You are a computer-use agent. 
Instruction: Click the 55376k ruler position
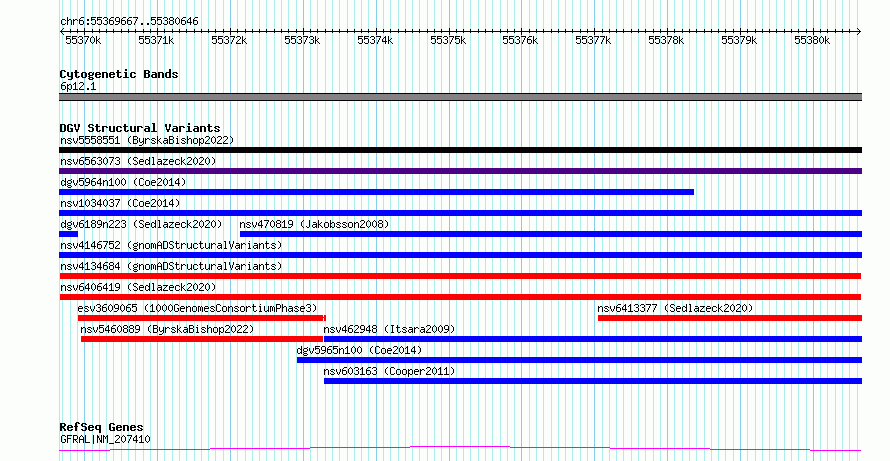point(520,40)
